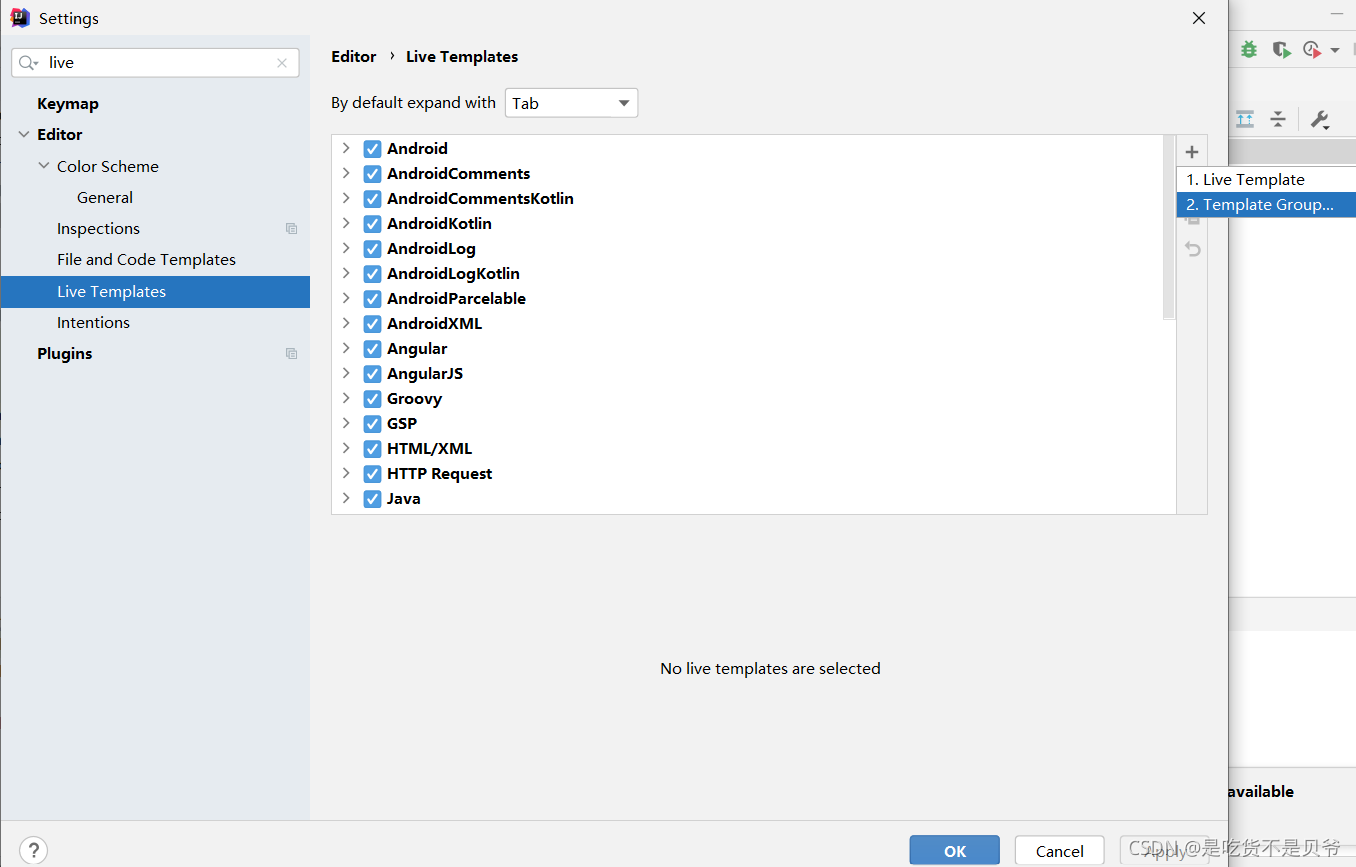Expand the HTML/XML group chevron

click(x=346, y=448)
